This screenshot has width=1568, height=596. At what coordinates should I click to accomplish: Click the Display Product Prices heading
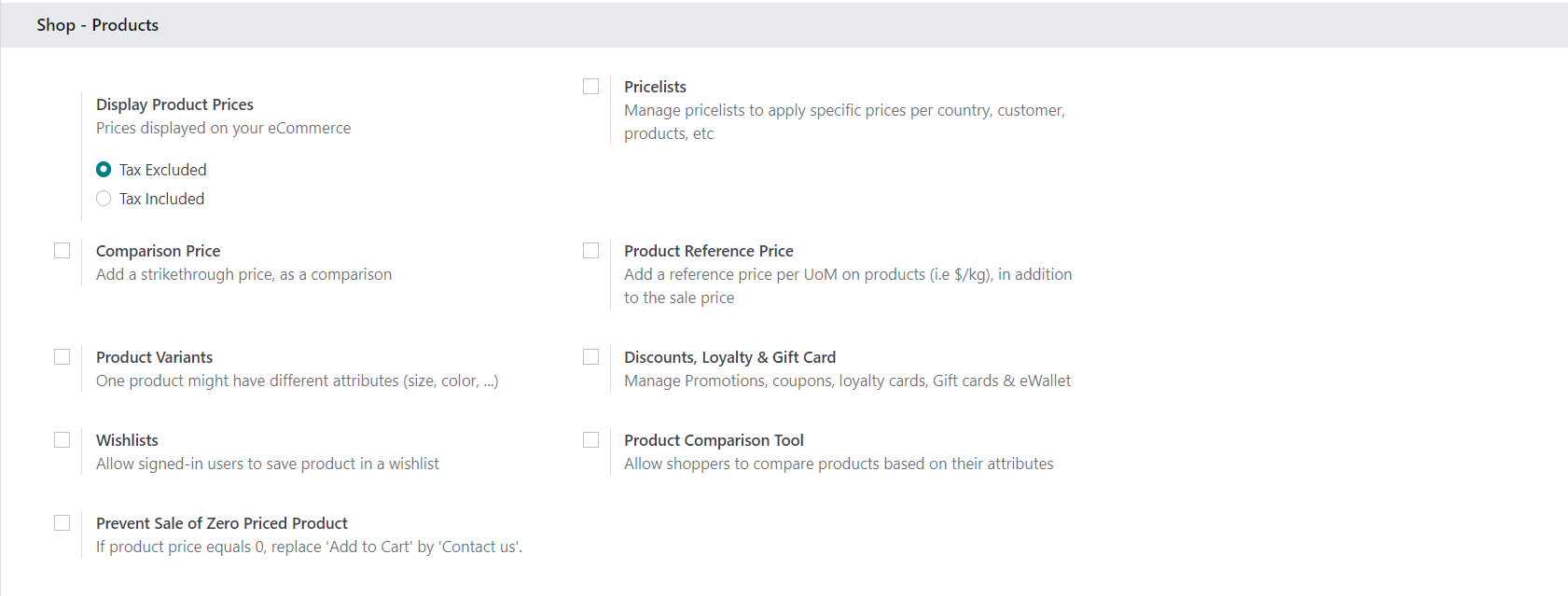click(x=174, y=104)
